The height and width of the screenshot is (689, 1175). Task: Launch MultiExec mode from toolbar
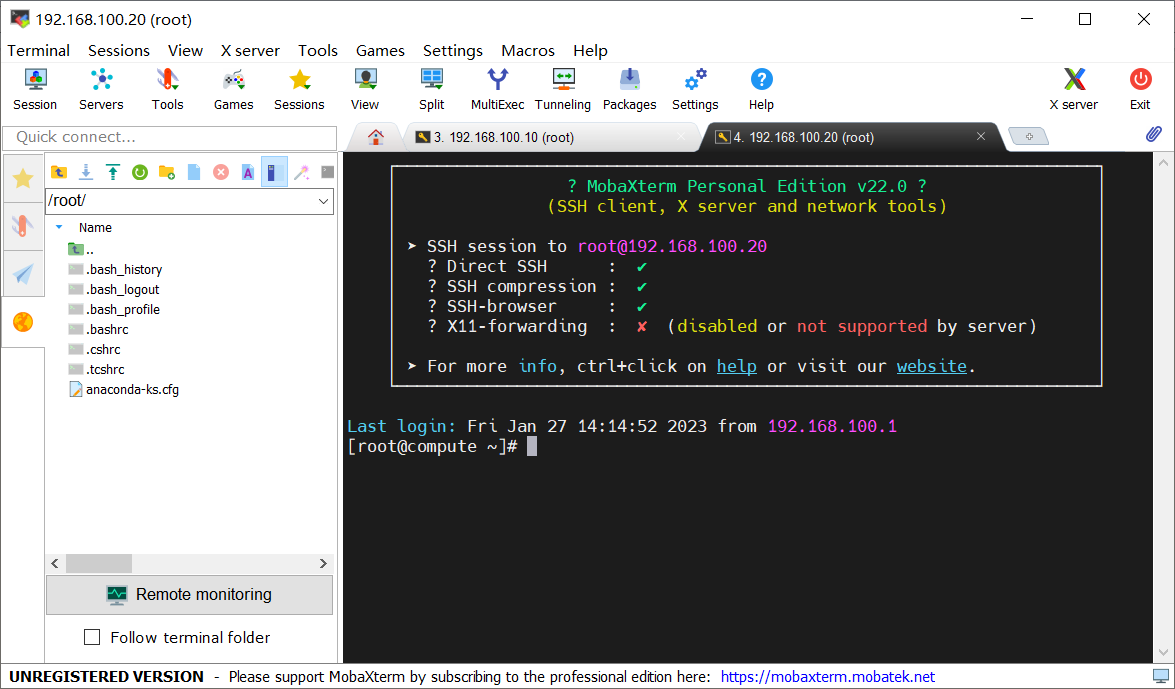coord(498,88)
